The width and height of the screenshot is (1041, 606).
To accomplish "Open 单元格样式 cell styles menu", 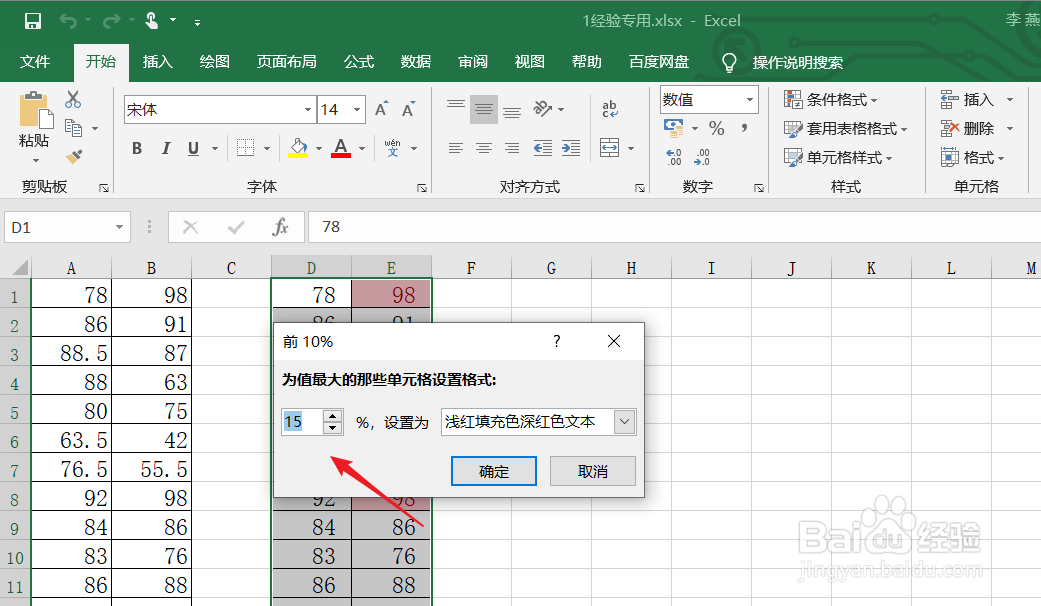I will click(838, 157).
